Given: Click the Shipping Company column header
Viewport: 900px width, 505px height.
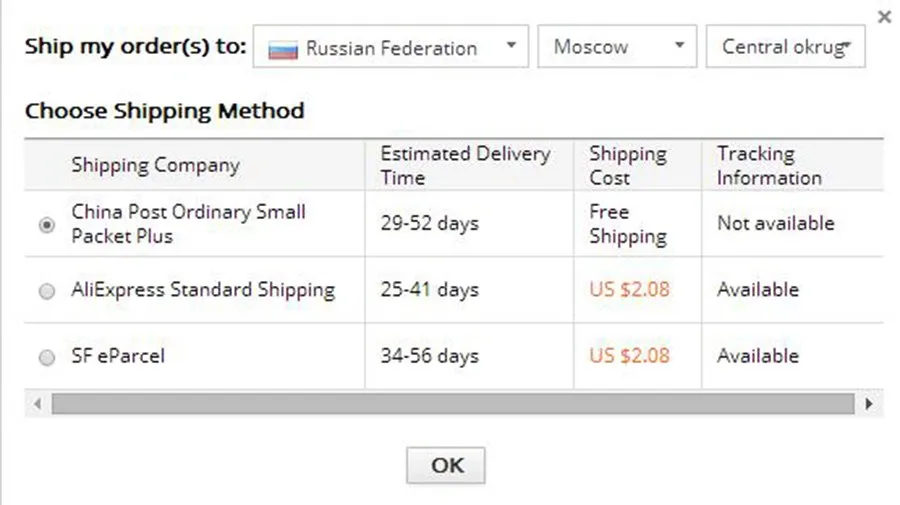Looking at the screenshot, I should (155, 166).
